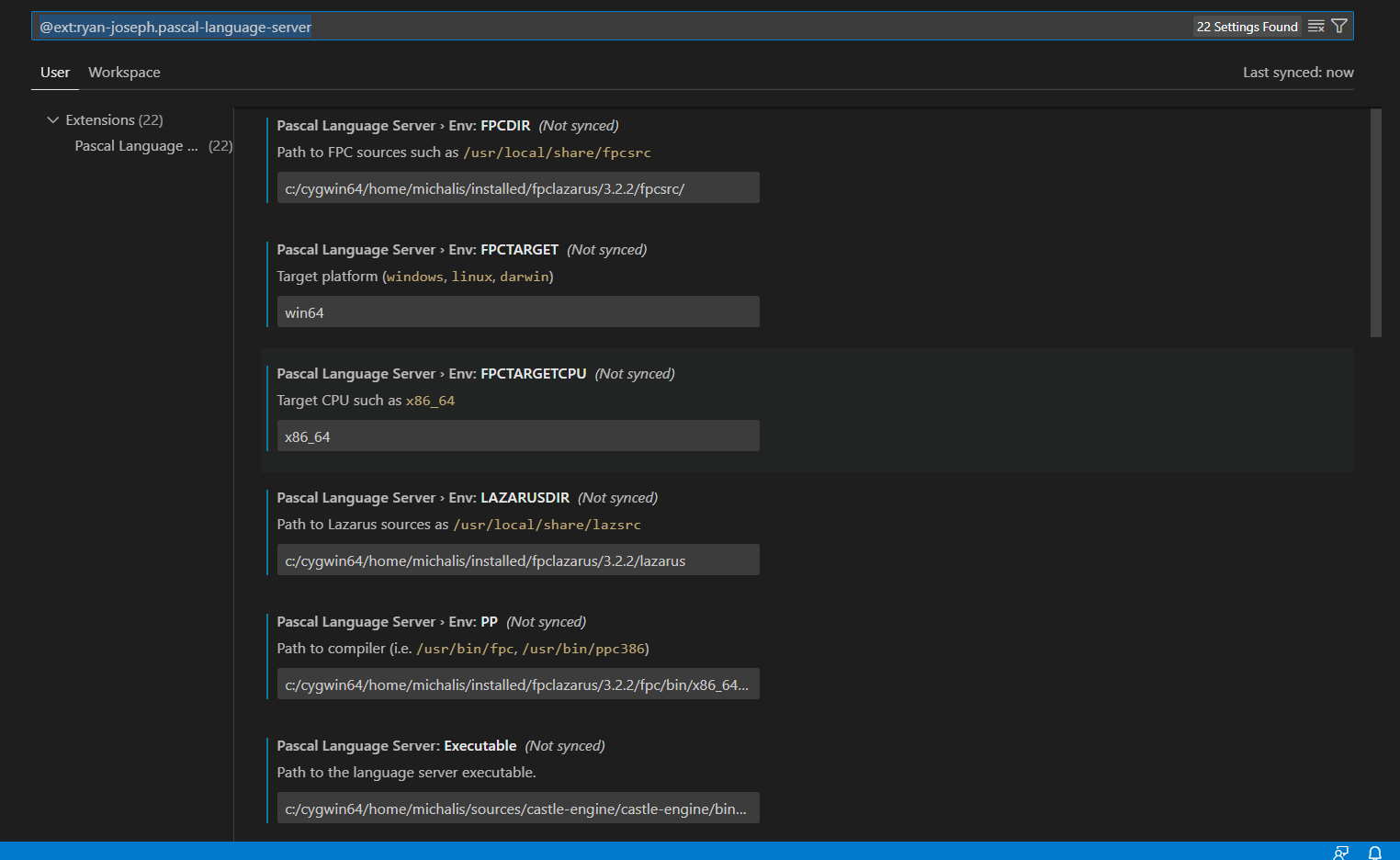
Task: Switch to the User settings tab
Action: (x=55, y=73)
